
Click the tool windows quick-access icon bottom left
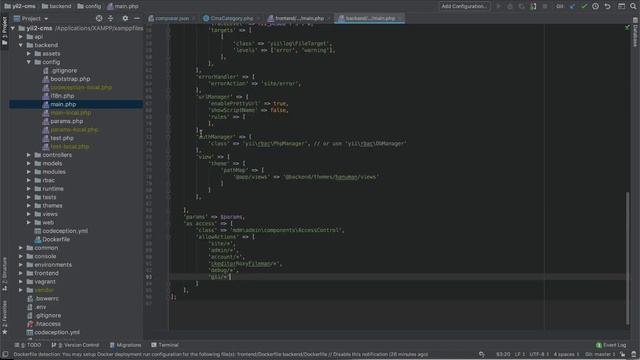coord(5,354)
